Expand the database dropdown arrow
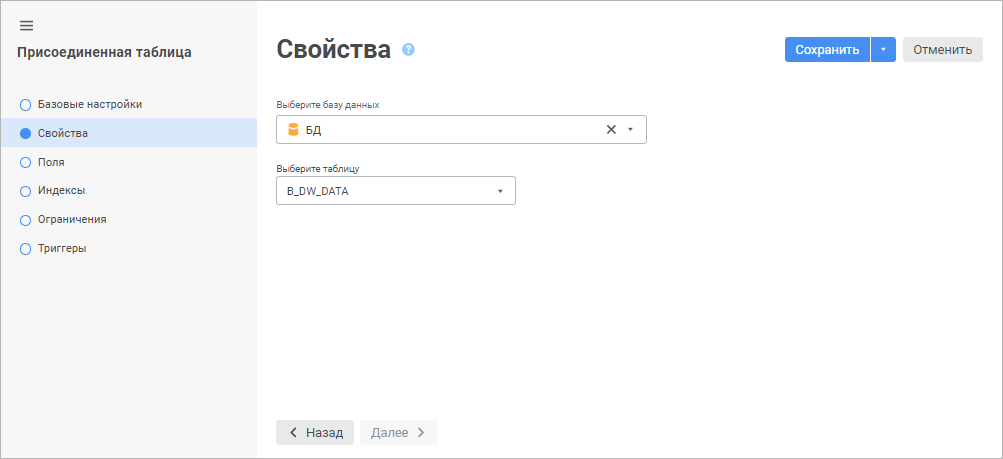 (x=630, y=129)
